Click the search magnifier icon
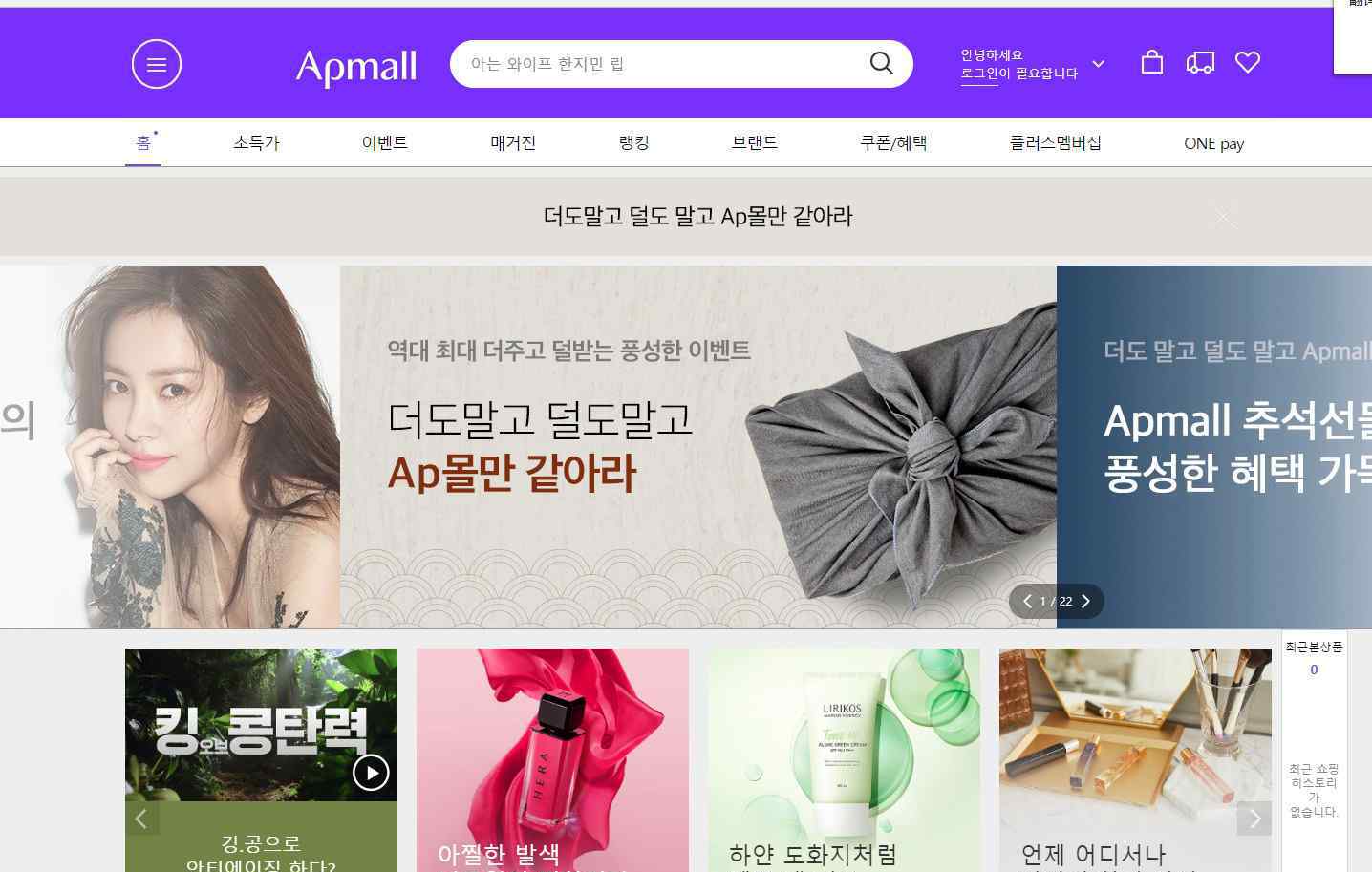Screen dimensions: 1372x872 pos(881,63)
